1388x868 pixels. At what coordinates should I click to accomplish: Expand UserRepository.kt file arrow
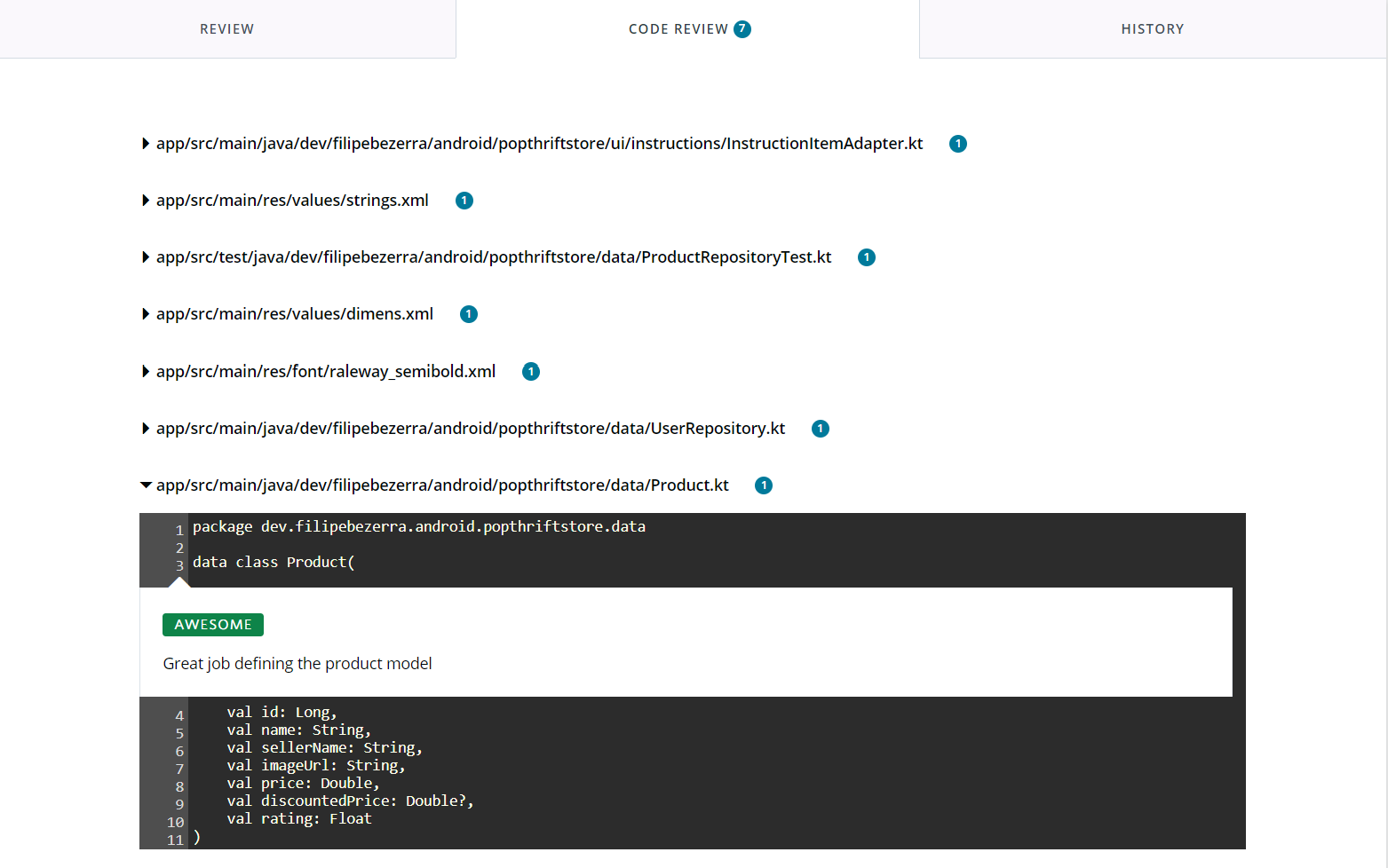pos(146,429)
